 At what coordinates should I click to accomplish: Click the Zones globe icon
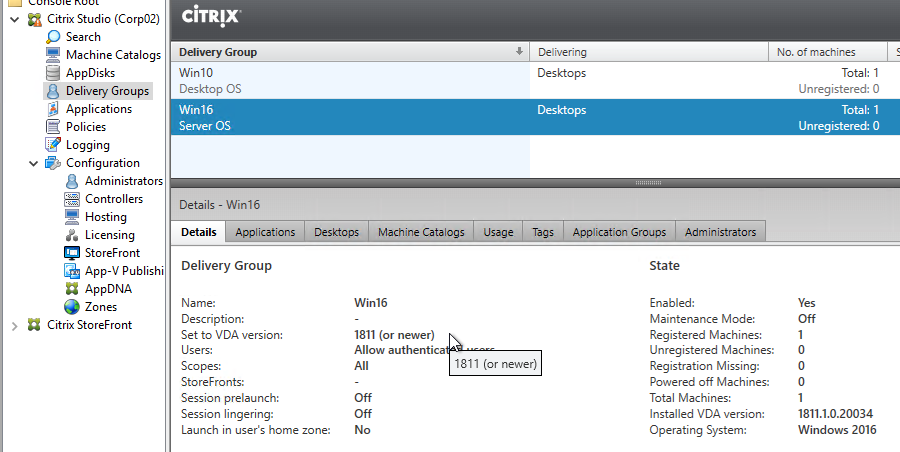72,307
